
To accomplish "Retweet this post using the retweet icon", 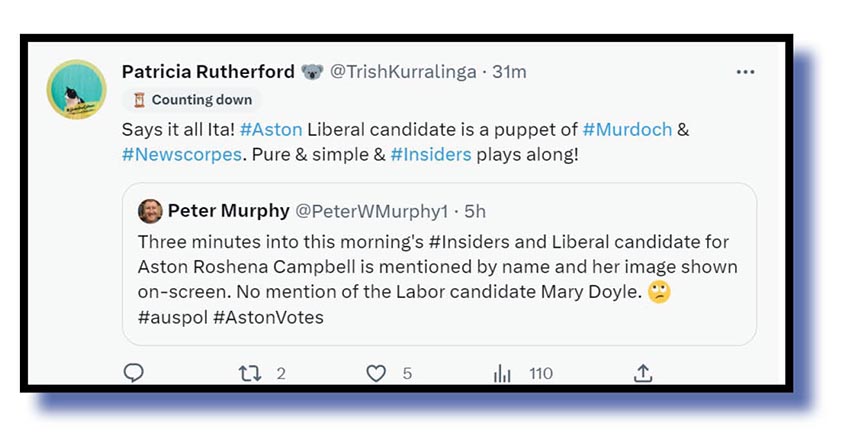I will click(x=250, y=374).
